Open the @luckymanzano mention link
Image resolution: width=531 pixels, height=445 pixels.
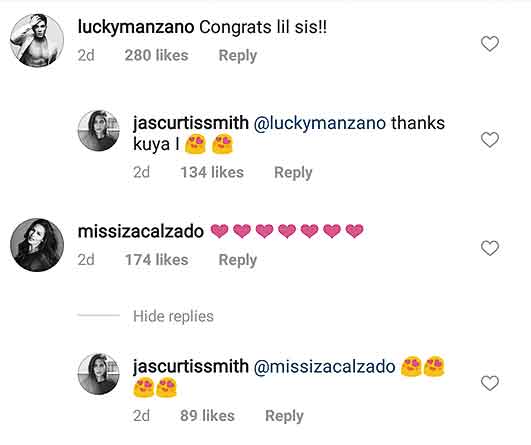click(x=319, y=123)
